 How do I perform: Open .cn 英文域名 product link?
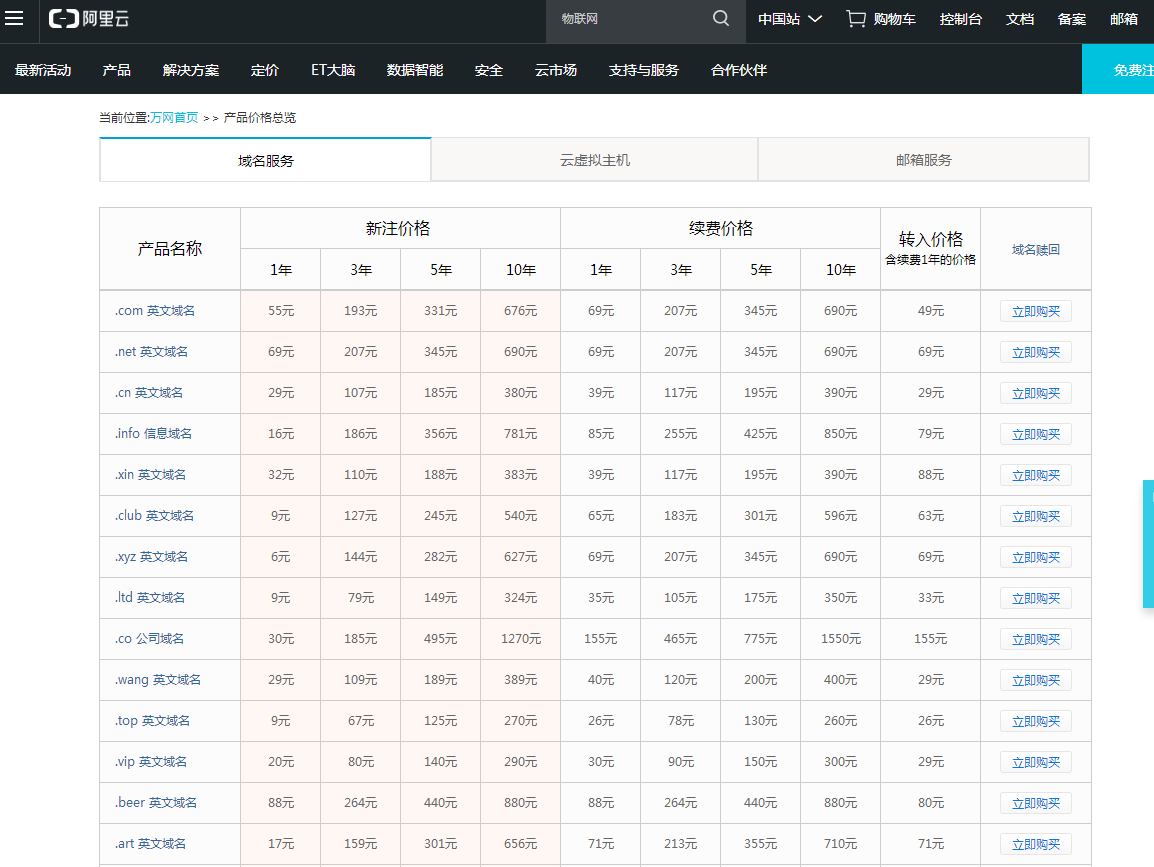pyautogui.click(x=149, y=393)
